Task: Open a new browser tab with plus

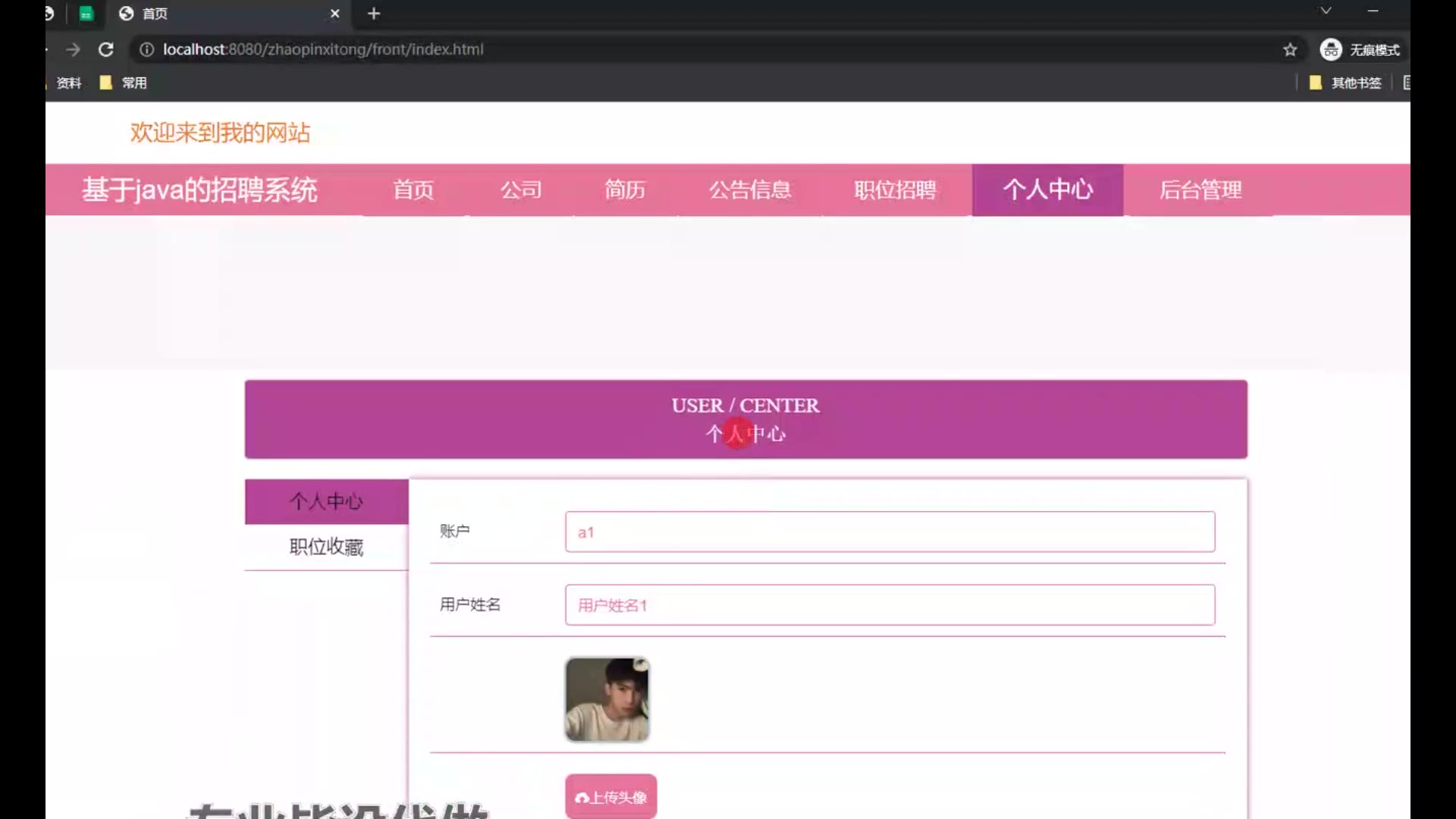Action: pos(374,14)
